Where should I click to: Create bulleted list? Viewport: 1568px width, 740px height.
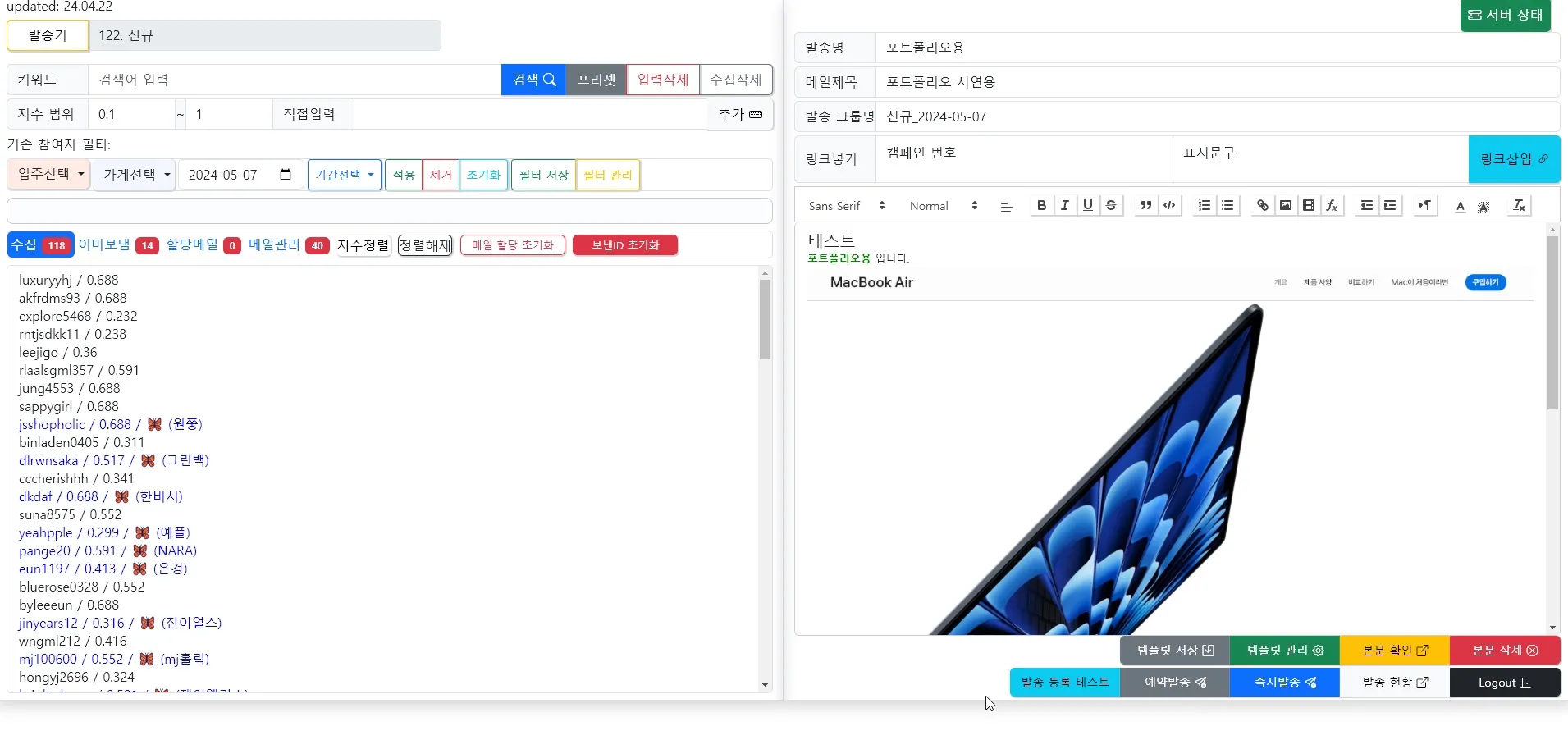pyautogui.click(x=1227, y=206)
